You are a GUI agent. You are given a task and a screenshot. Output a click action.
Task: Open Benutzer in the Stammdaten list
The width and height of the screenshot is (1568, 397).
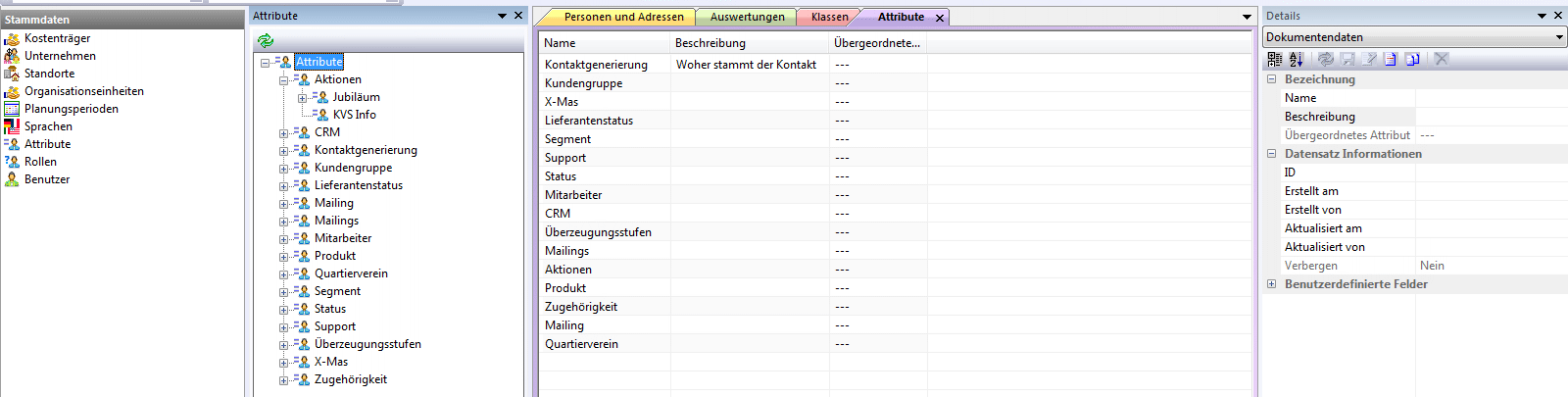[x=47, y=179]
